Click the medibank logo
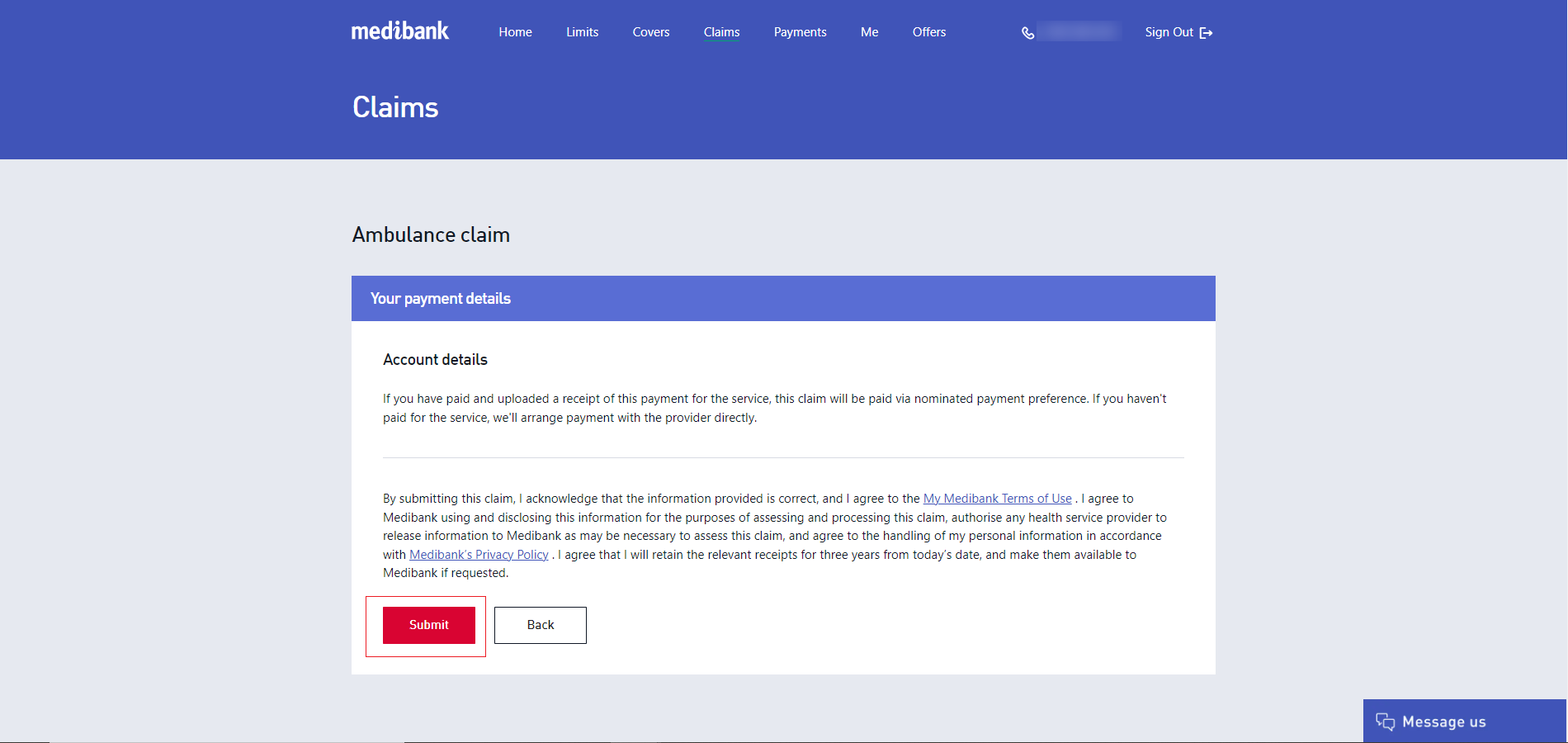This screenshot has width=1568, height=743. coord(400,31)
